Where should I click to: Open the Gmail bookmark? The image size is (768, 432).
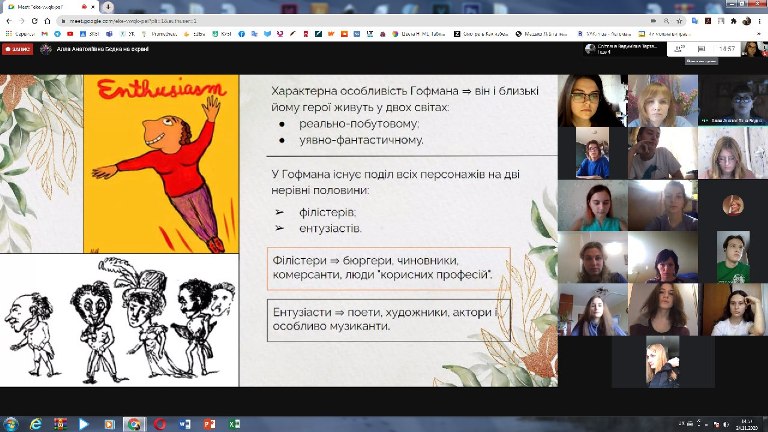(x=45, y=34)
